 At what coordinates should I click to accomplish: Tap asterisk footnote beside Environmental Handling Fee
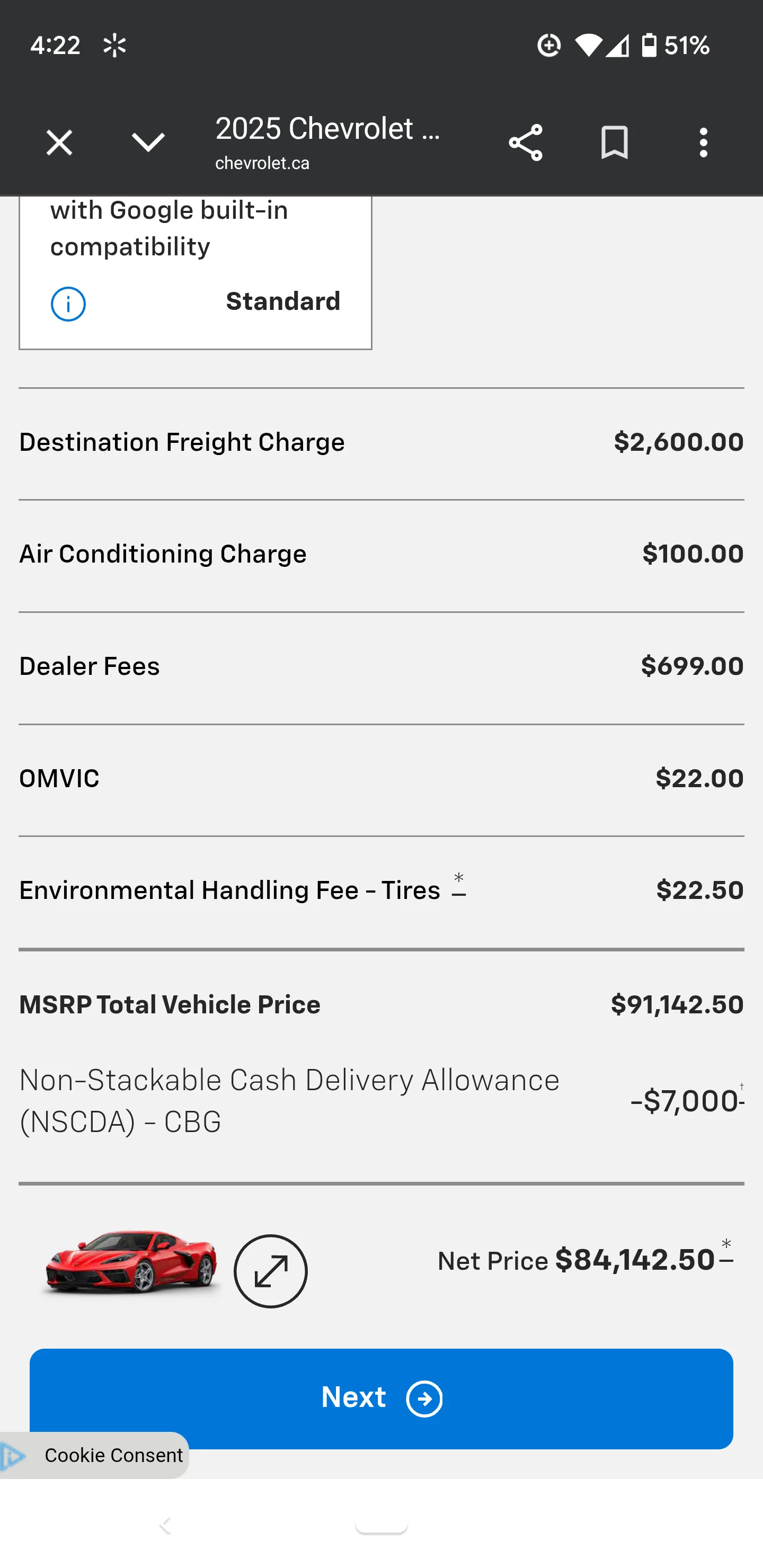coord(459,886)
